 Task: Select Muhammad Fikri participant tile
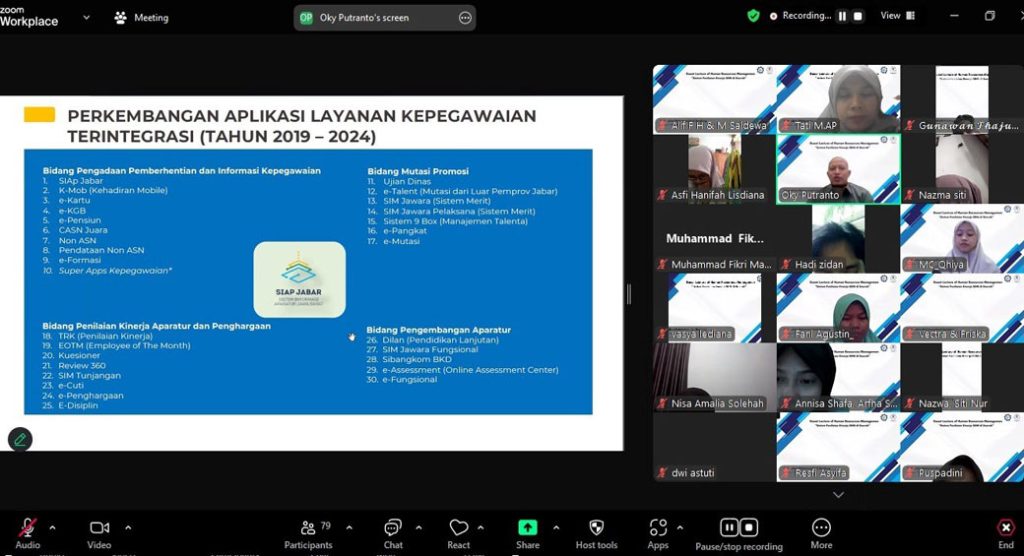click(x=714, y=238)
